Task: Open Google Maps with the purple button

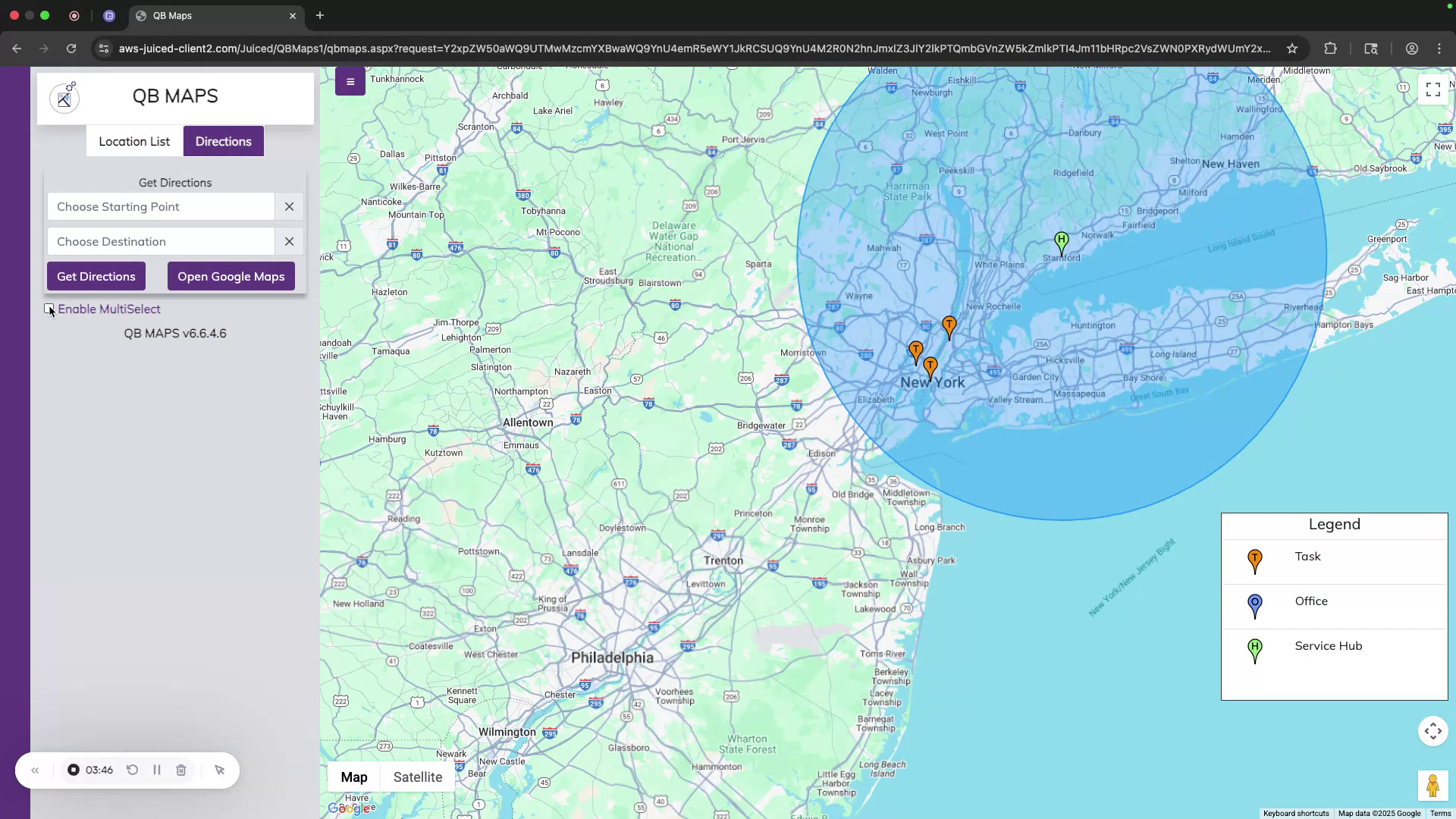Action: click(x=231, y=276)
